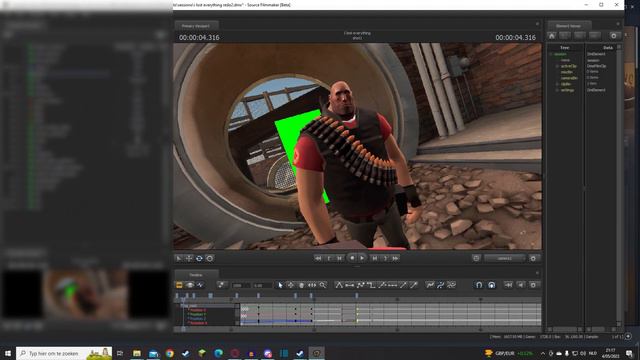This screenshot has width=640, height=360.
Task: Open Element Viewer settings gear
Action: (x=613, y=36)
